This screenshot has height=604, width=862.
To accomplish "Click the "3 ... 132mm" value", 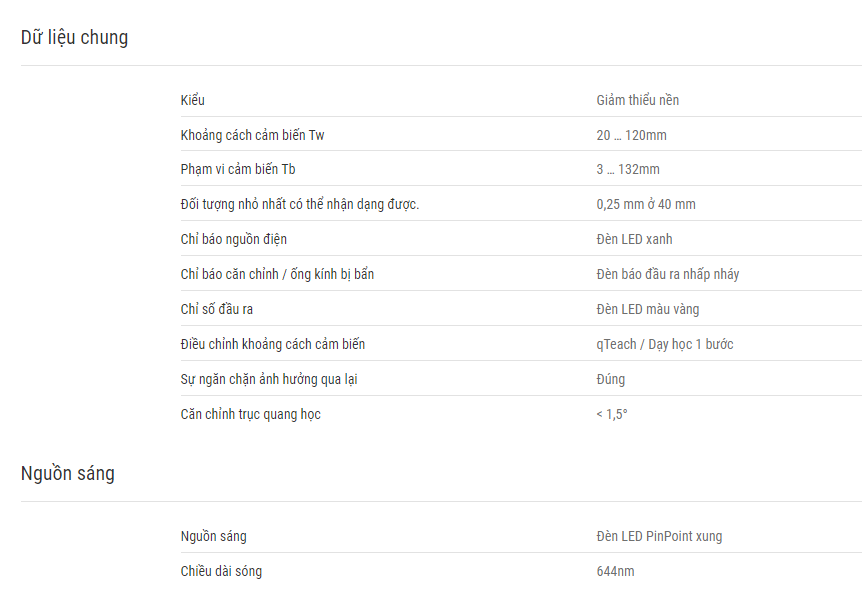I will (x=628, y=169).
